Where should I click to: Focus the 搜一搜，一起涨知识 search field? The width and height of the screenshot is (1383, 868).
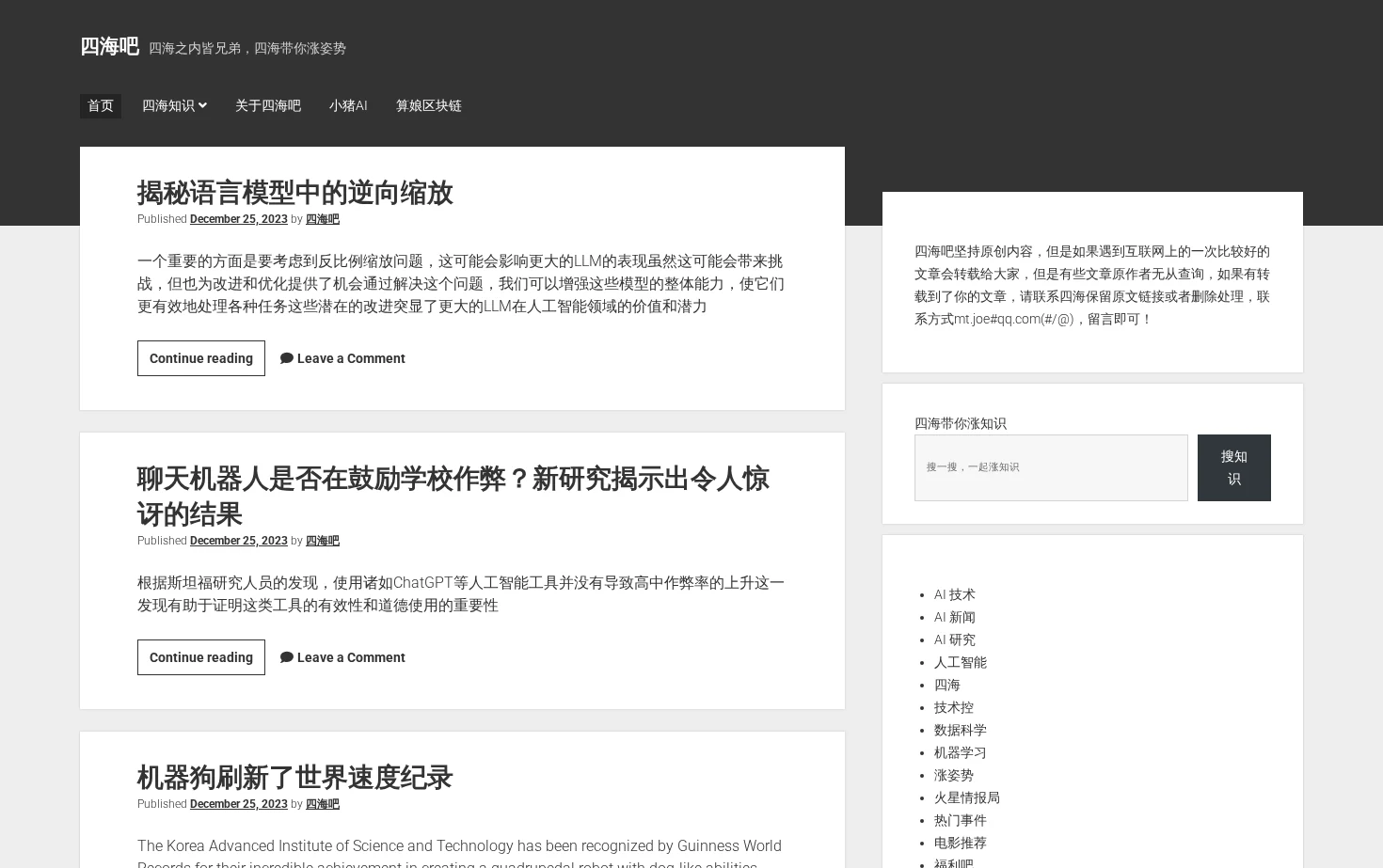click(1051, 467)
